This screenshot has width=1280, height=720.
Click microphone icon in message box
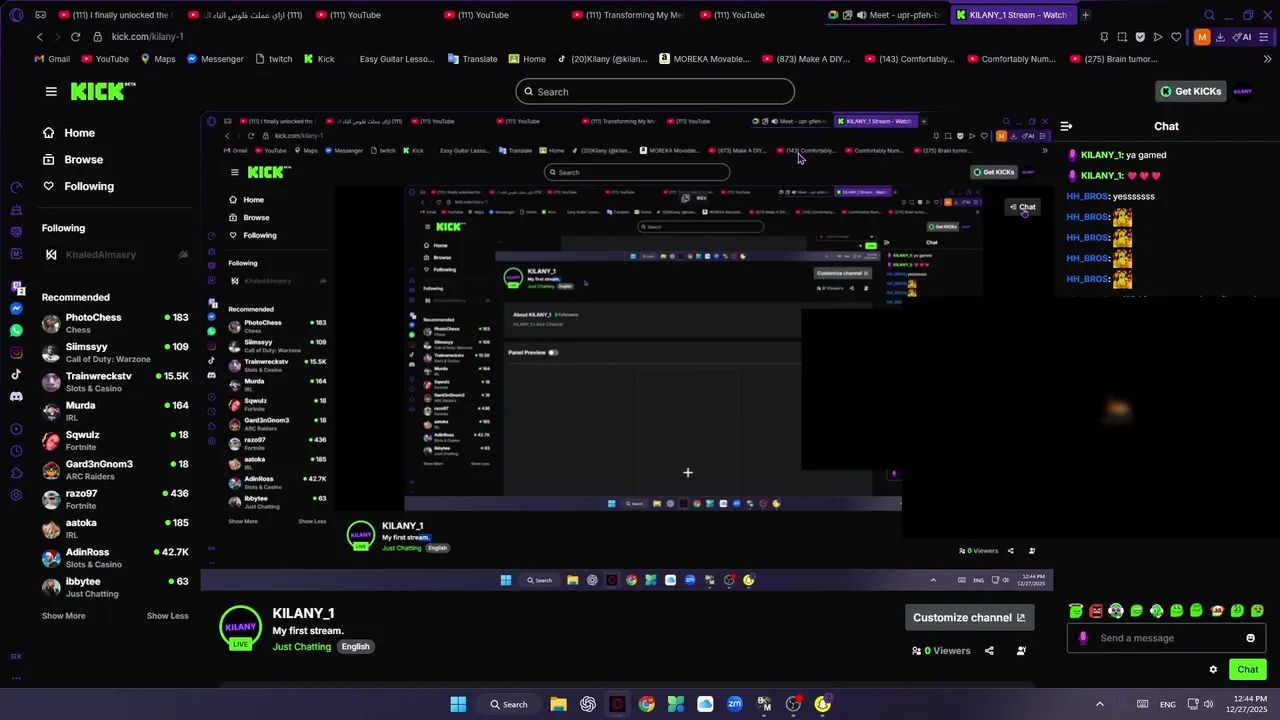[x=1083, y=638]
